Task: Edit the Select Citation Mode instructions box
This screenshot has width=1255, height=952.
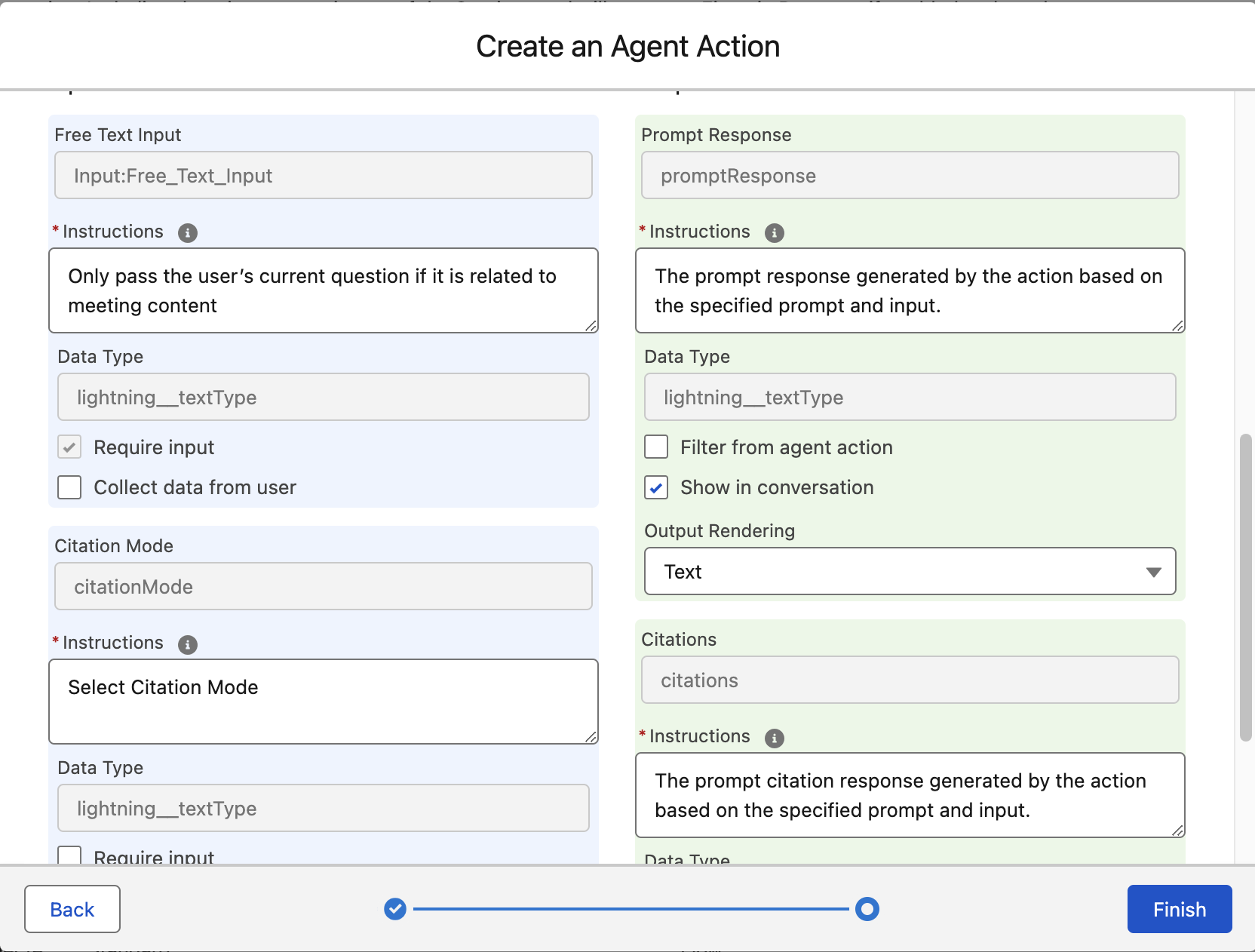Action: (x=323, y=702)
